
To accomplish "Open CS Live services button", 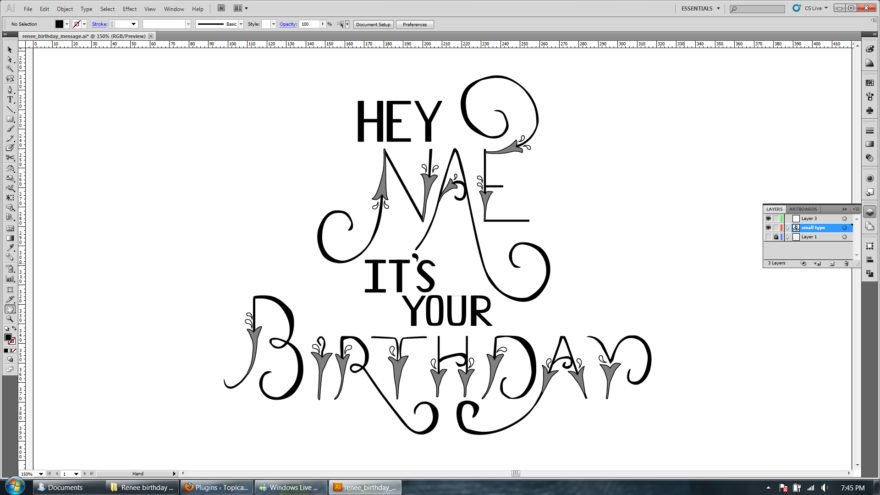I will (810, 8).
